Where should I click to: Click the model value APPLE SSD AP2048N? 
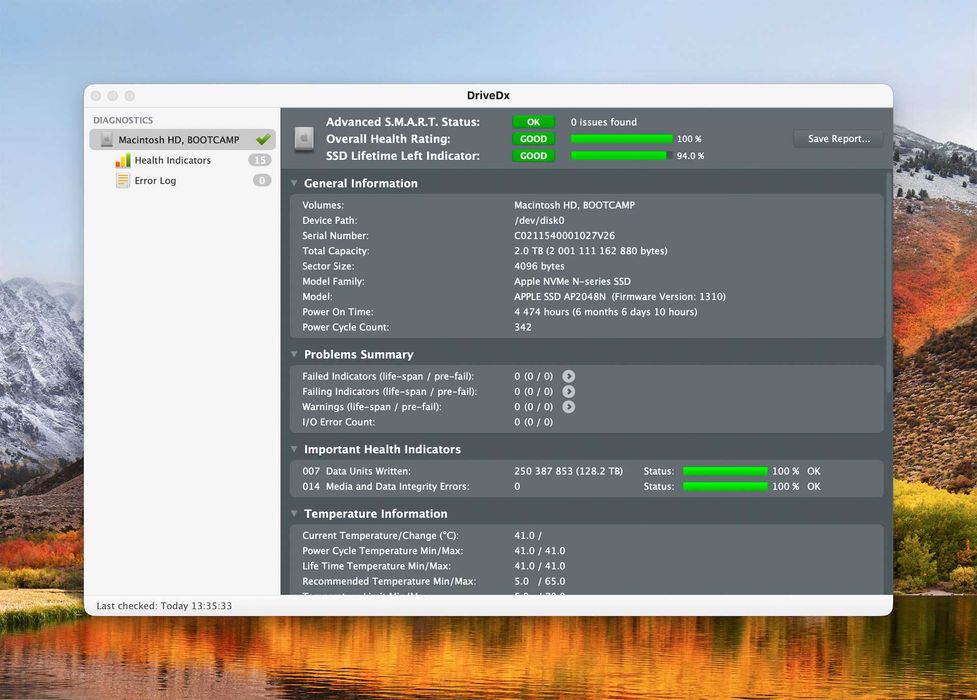point(620,297)
